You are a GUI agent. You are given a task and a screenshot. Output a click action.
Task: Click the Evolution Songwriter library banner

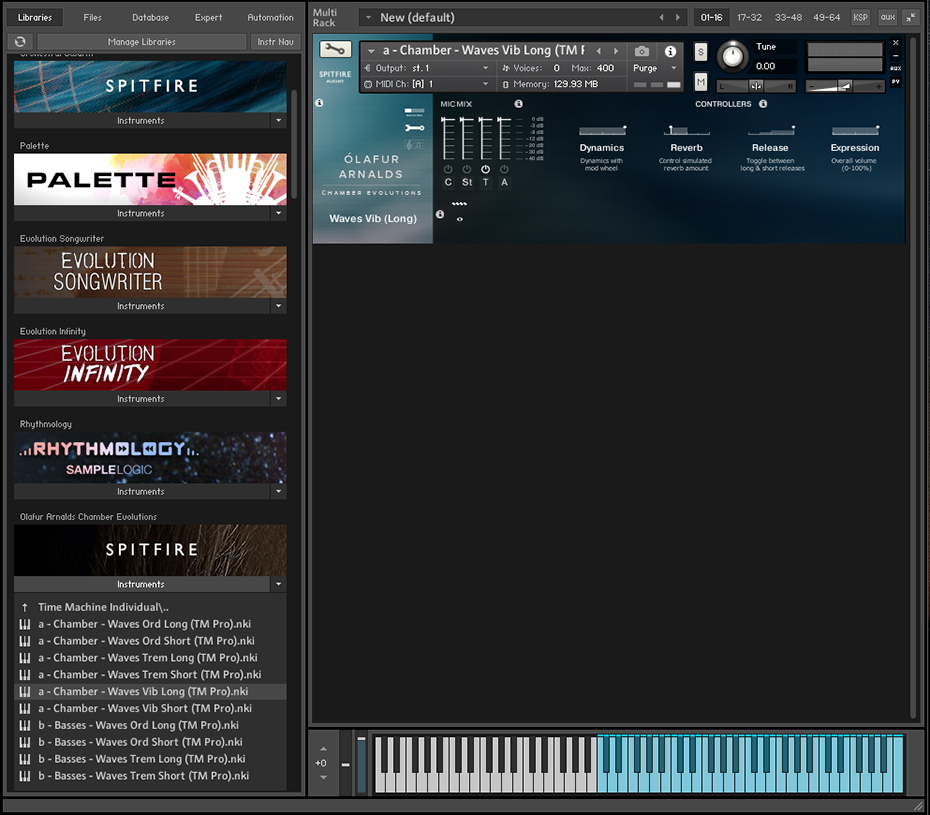[x=150, y=272]
